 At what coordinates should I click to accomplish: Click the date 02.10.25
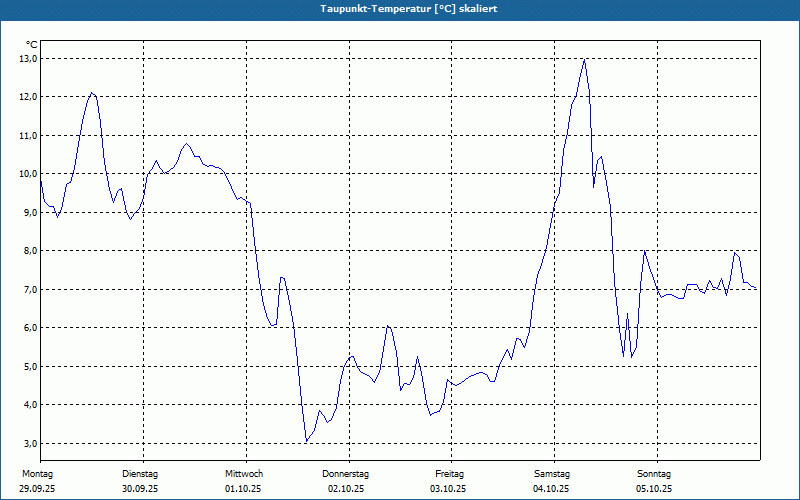tap(346, 489)
